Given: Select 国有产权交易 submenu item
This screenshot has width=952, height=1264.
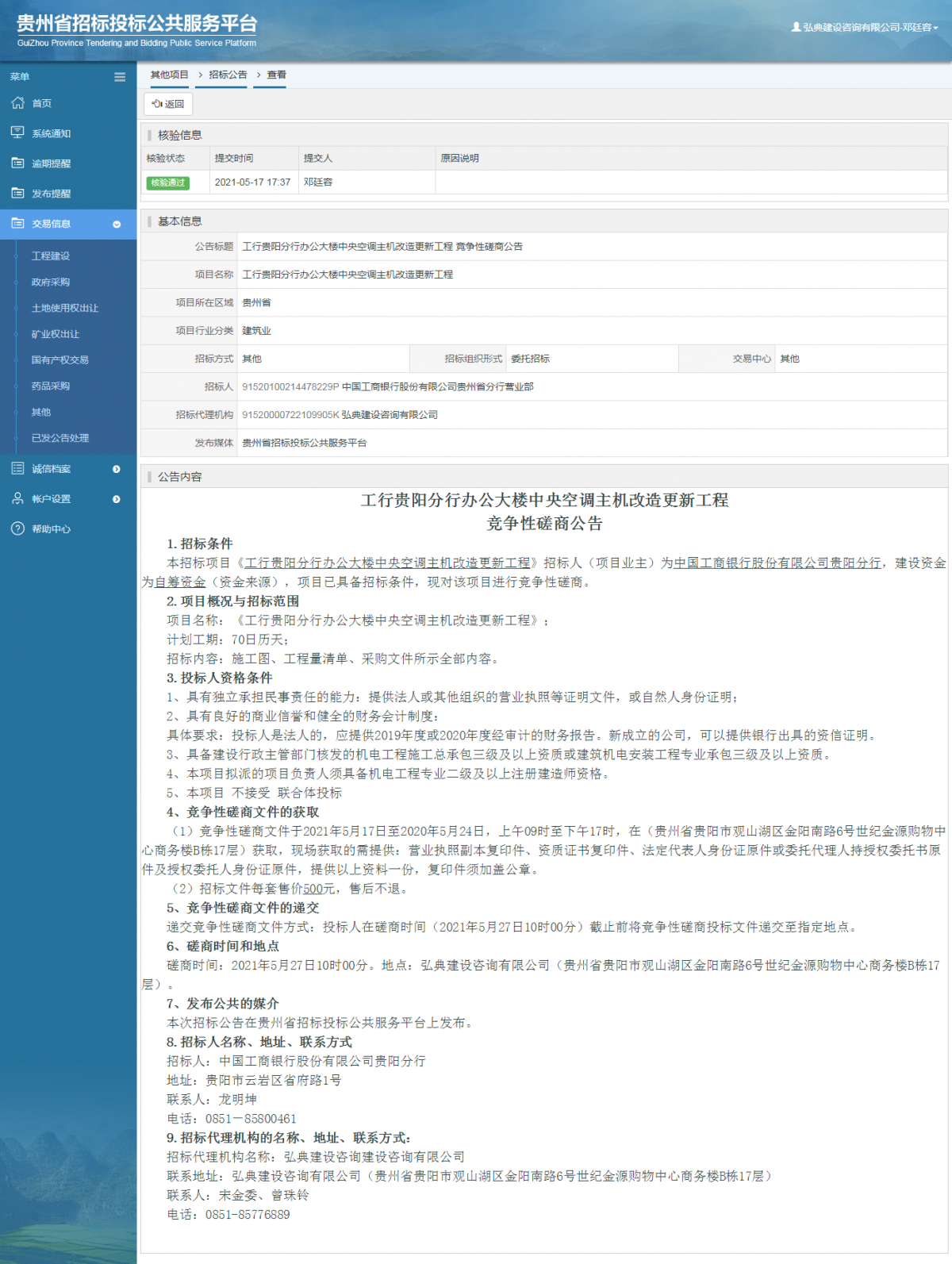Looking at the screenshot, I should point(60,360).
